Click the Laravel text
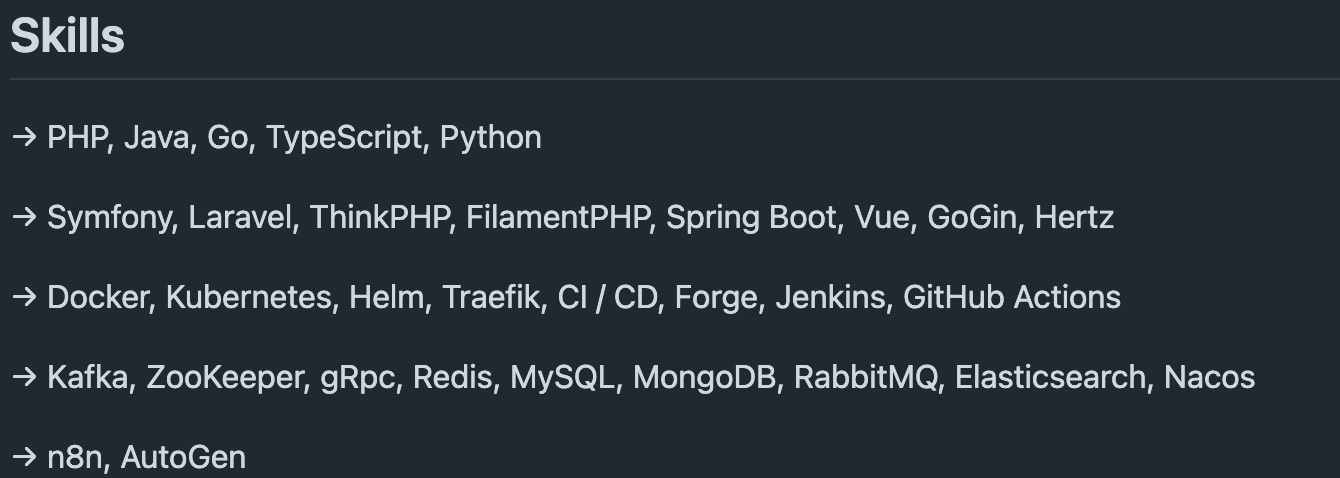The image size is (1340, 478). tap(241, 217)
